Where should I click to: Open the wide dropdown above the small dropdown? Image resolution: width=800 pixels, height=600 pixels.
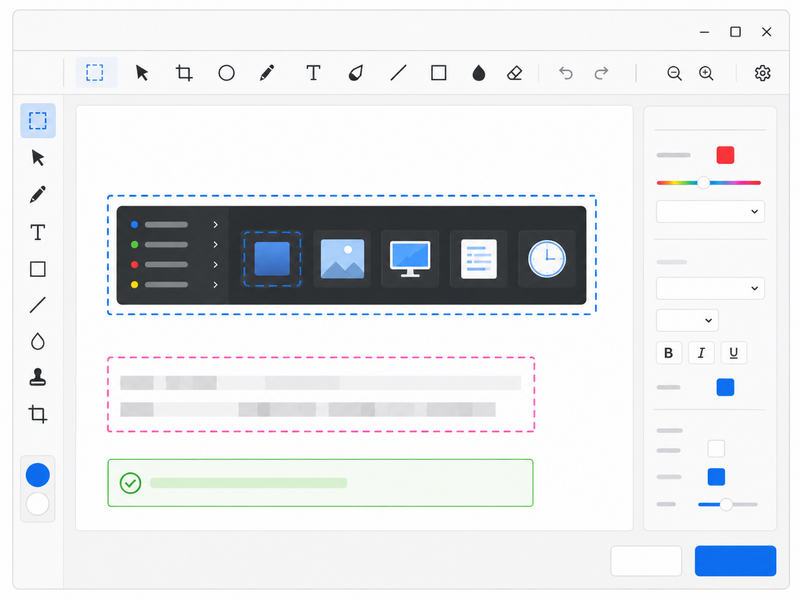pyautogui.click(x=710, y=288)
